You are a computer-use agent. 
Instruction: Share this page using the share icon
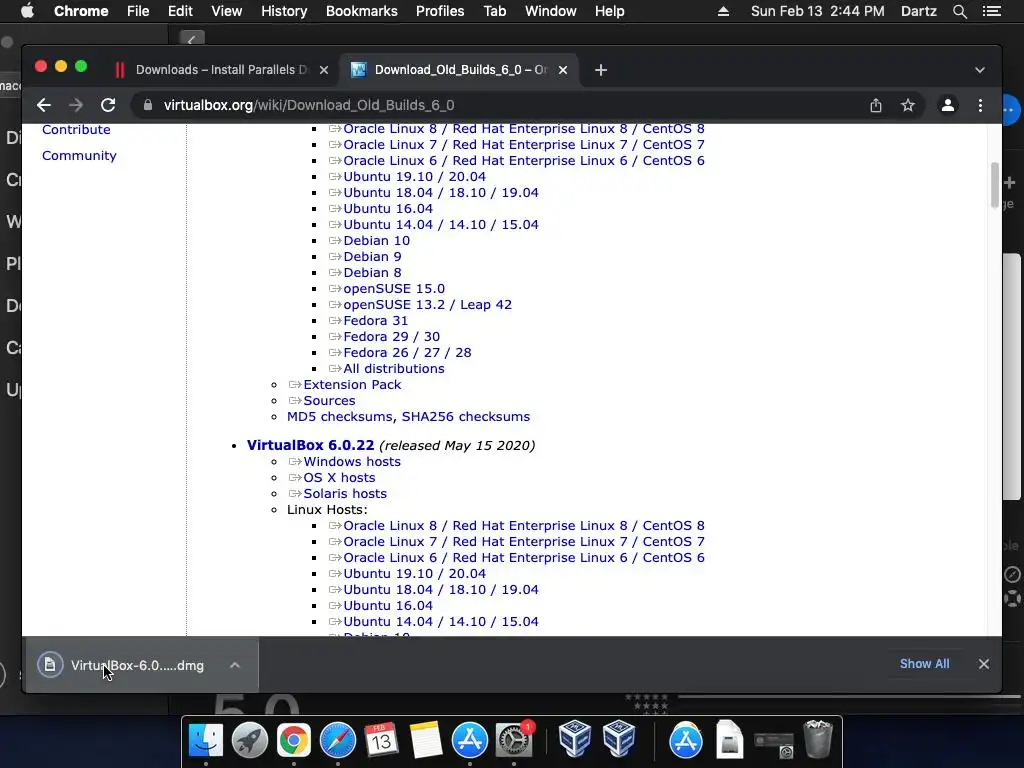pyautogui.click(x=876, y=105)
